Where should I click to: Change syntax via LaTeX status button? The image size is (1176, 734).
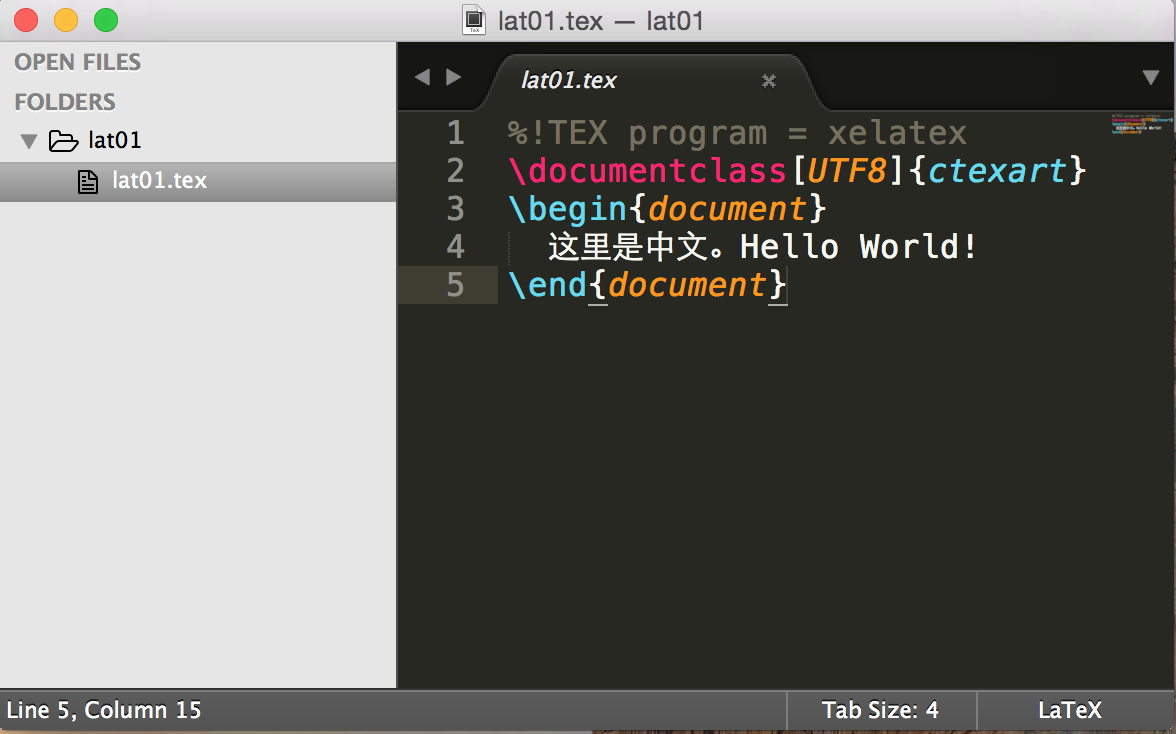coord(1070,710)
